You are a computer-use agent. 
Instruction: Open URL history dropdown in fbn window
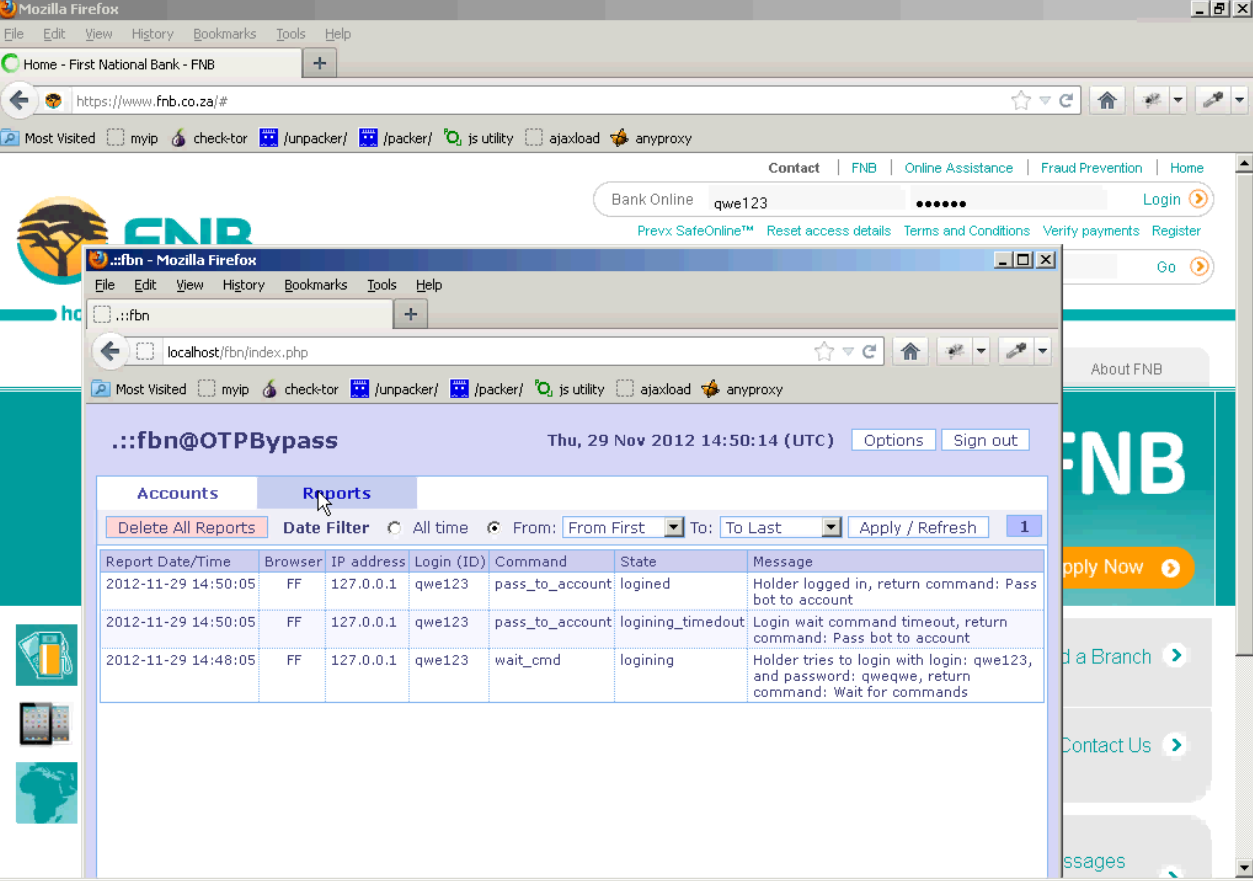click(848, 352)
